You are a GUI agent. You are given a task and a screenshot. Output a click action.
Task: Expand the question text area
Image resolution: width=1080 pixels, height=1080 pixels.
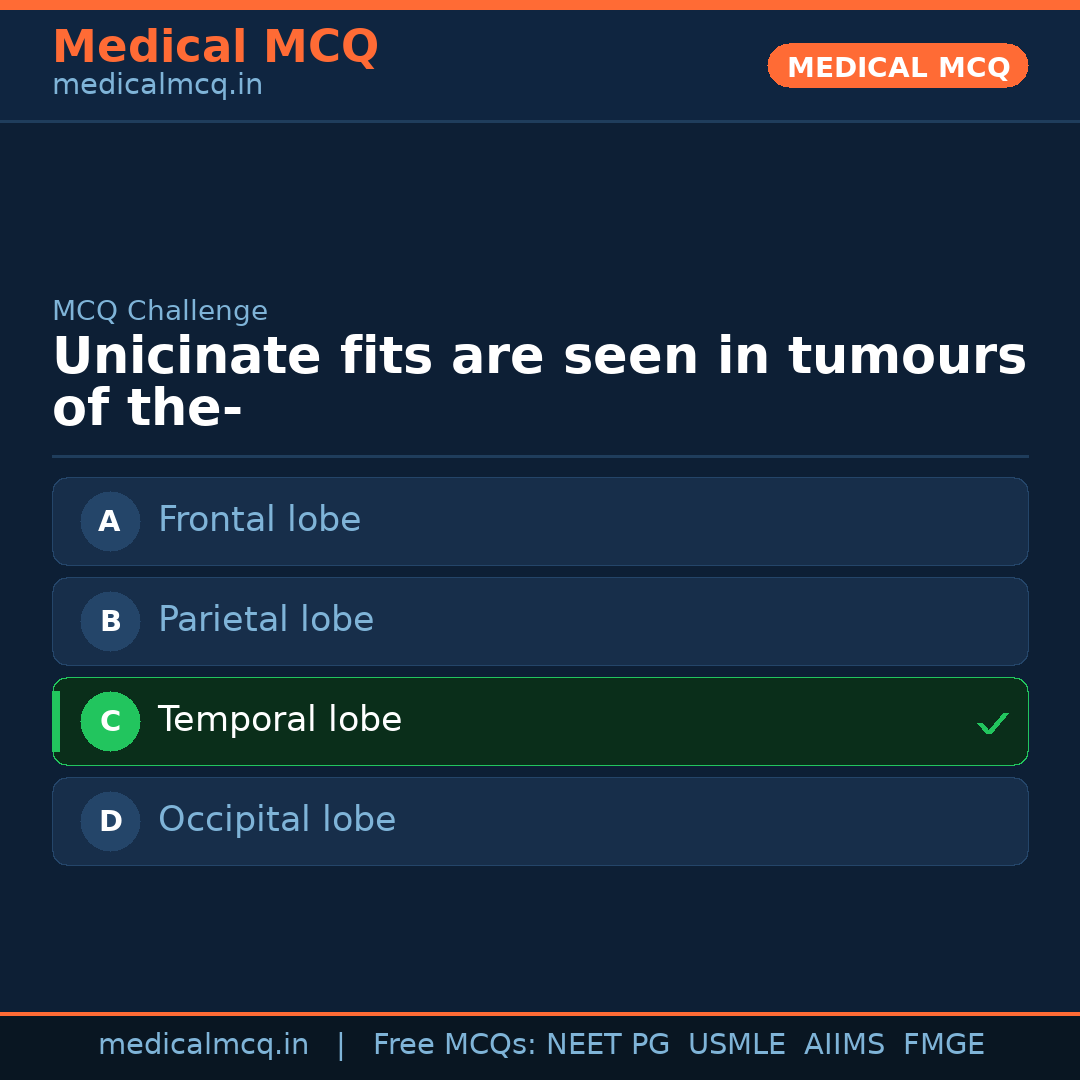tap(540, 380)
